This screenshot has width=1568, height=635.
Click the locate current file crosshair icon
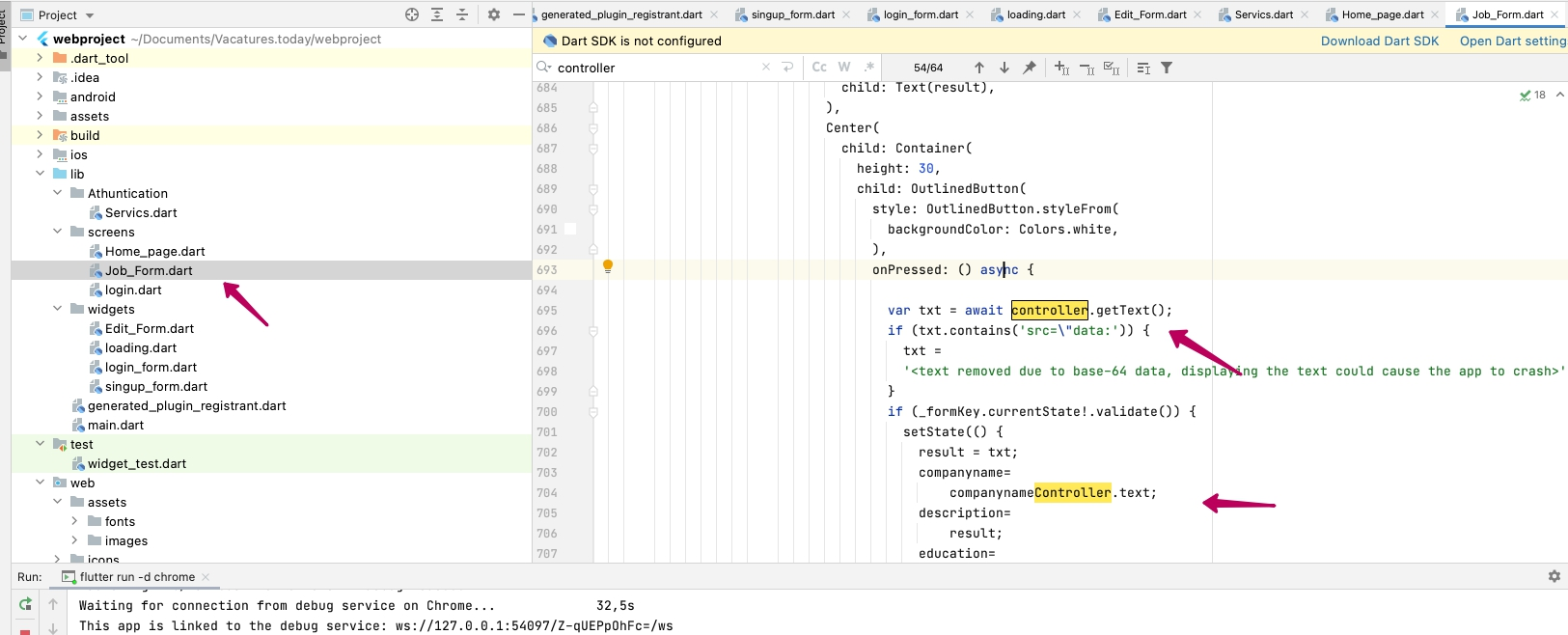coord(412,14)
